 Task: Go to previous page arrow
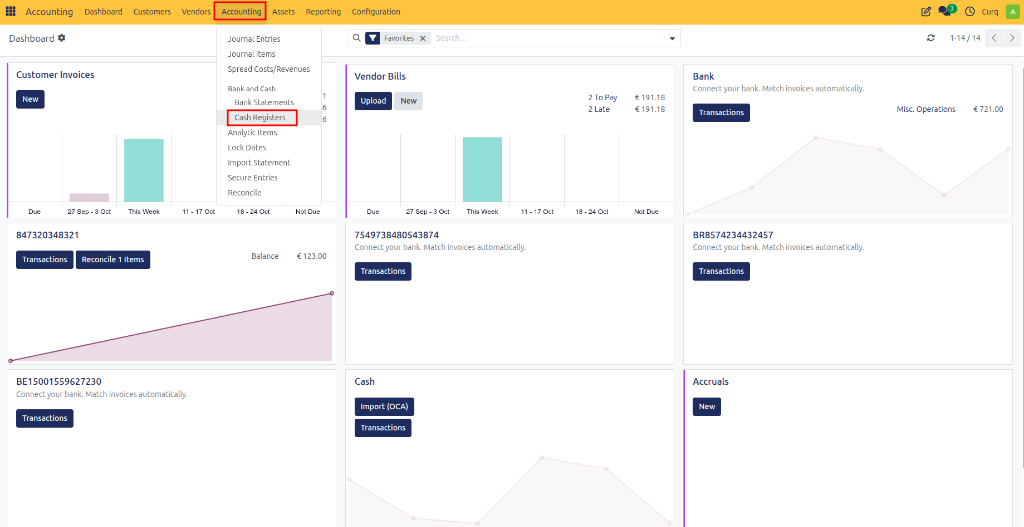point(994,38)
